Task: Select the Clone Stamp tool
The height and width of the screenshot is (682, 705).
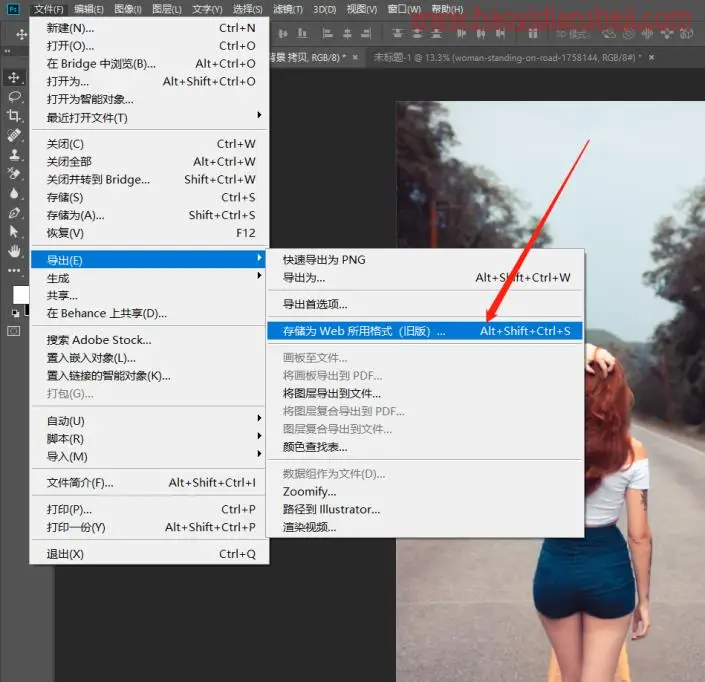Action: point(14,155)
